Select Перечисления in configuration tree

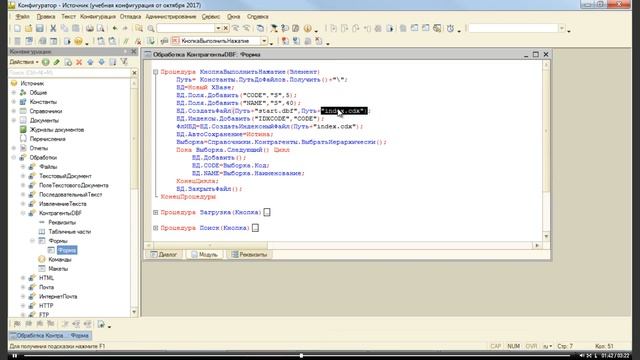click(47, 139)
